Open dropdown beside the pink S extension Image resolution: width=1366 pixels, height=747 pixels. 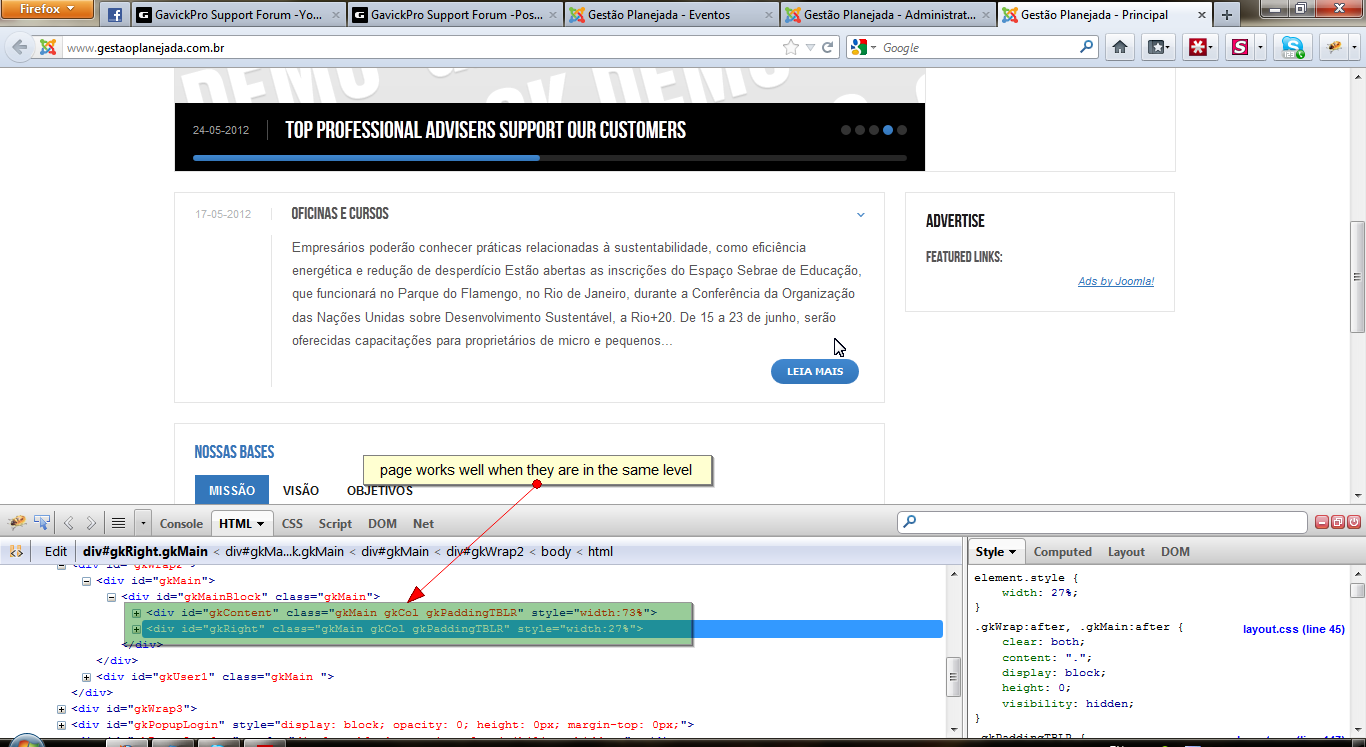coord(1261,47)
